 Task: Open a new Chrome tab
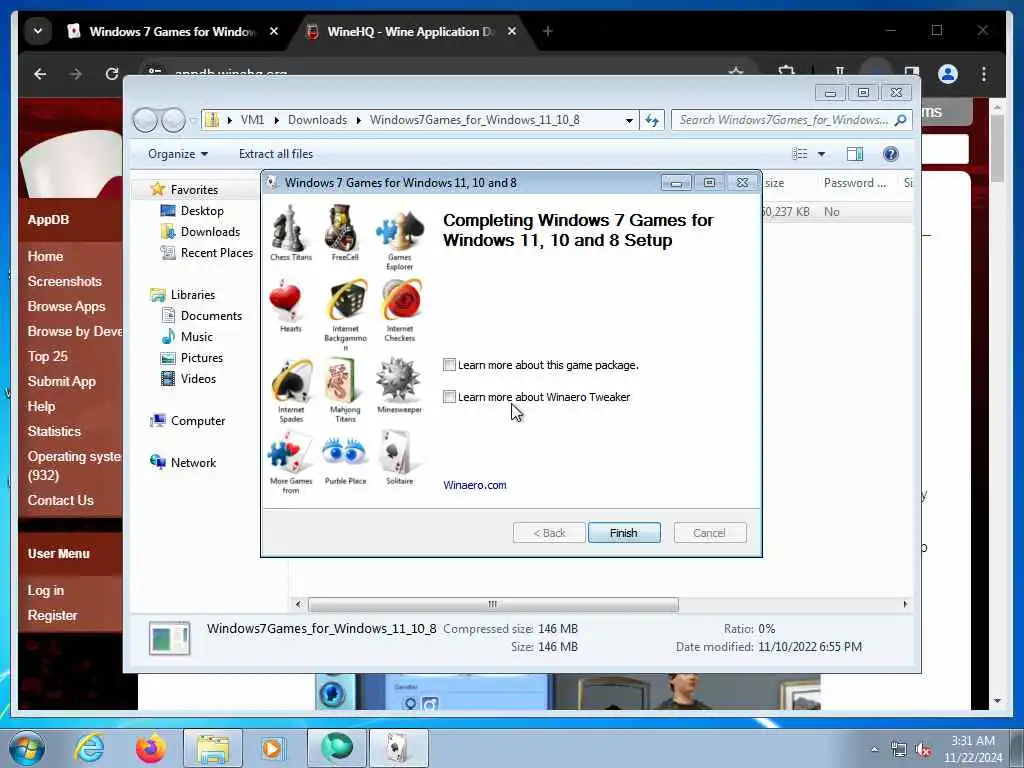tap(547, 31)
